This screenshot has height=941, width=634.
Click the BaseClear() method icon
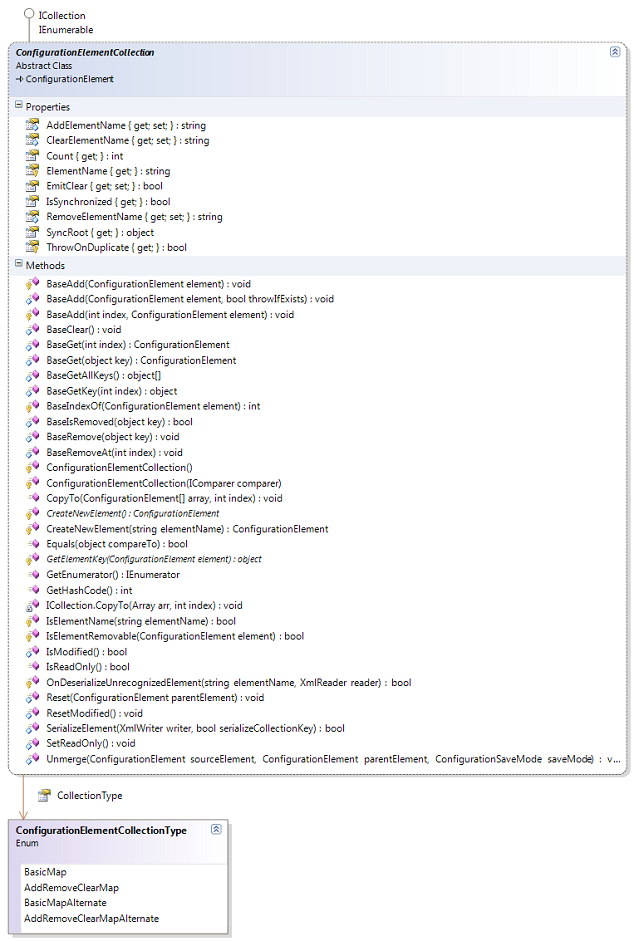click(32, 329)
